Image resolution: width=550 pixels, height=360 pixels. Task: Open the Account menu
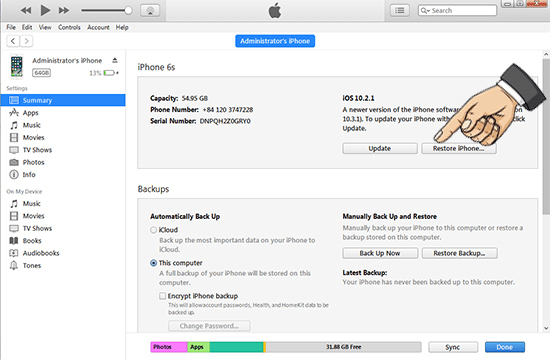(x=98, y=27)
